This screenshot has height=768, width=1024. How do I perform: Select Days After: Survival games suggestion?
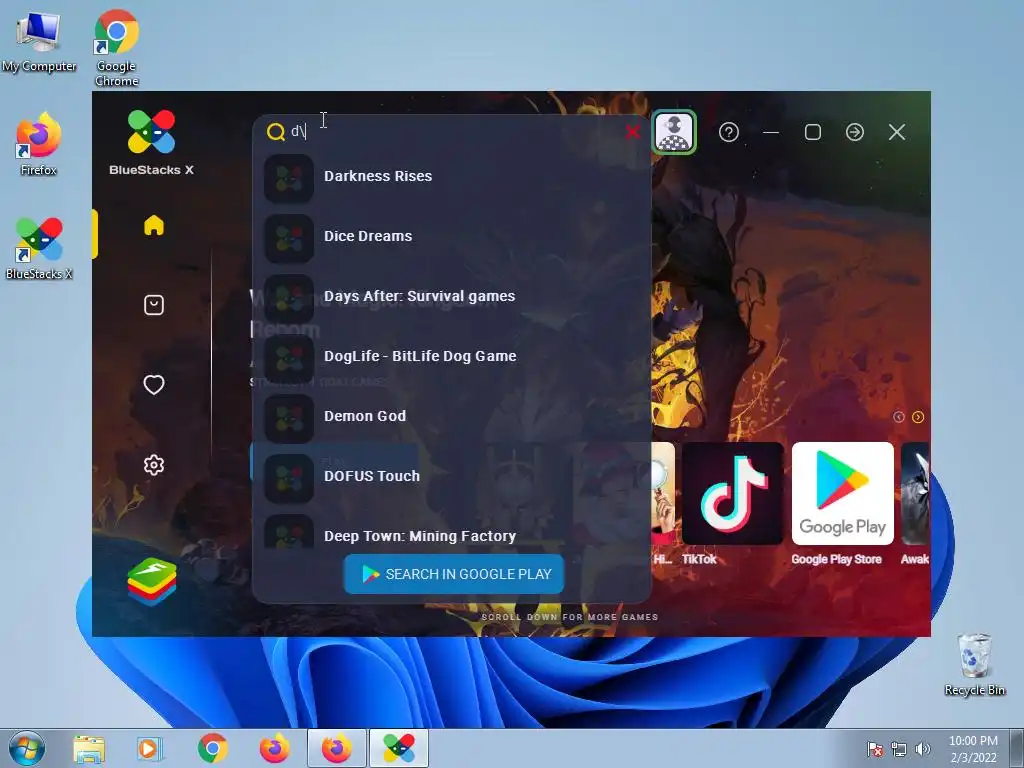tap(452, 296)
